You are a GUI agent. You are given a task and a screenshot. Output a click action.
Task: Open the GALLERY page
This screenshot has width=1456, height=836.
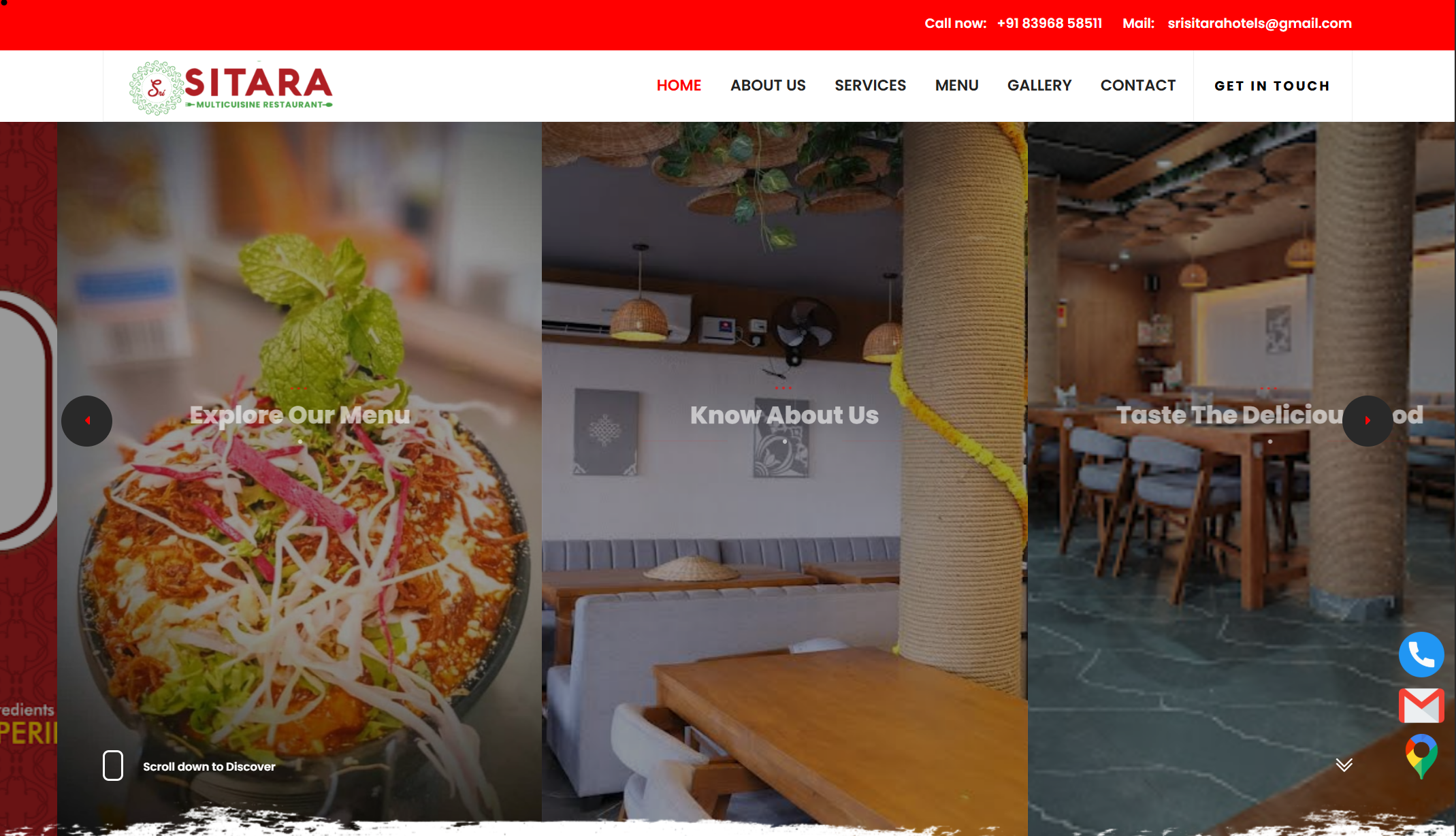(x=1039, y=86)
